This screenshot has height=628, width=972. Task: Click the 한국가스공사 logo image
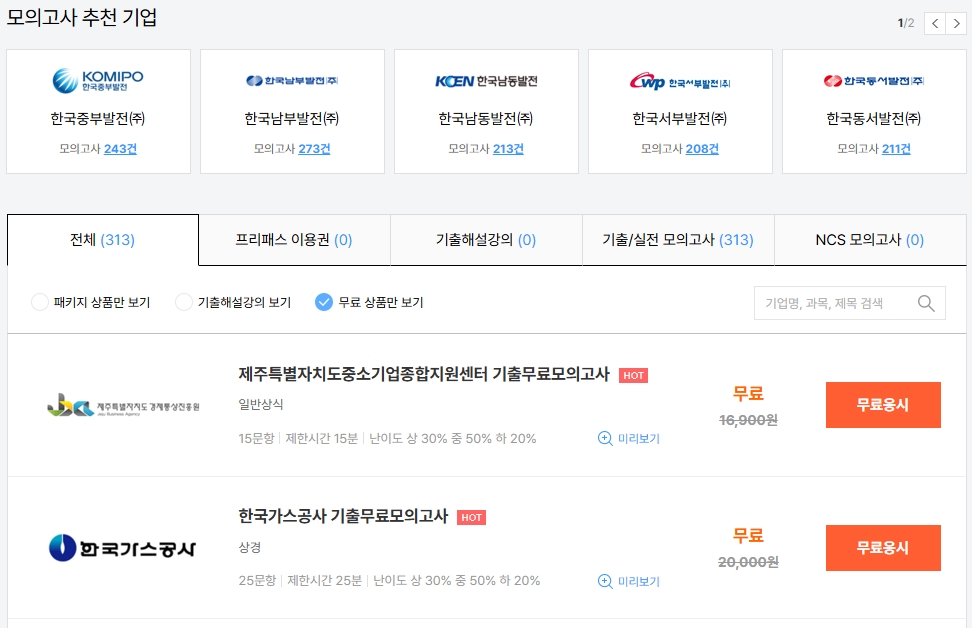click(122, 548)
